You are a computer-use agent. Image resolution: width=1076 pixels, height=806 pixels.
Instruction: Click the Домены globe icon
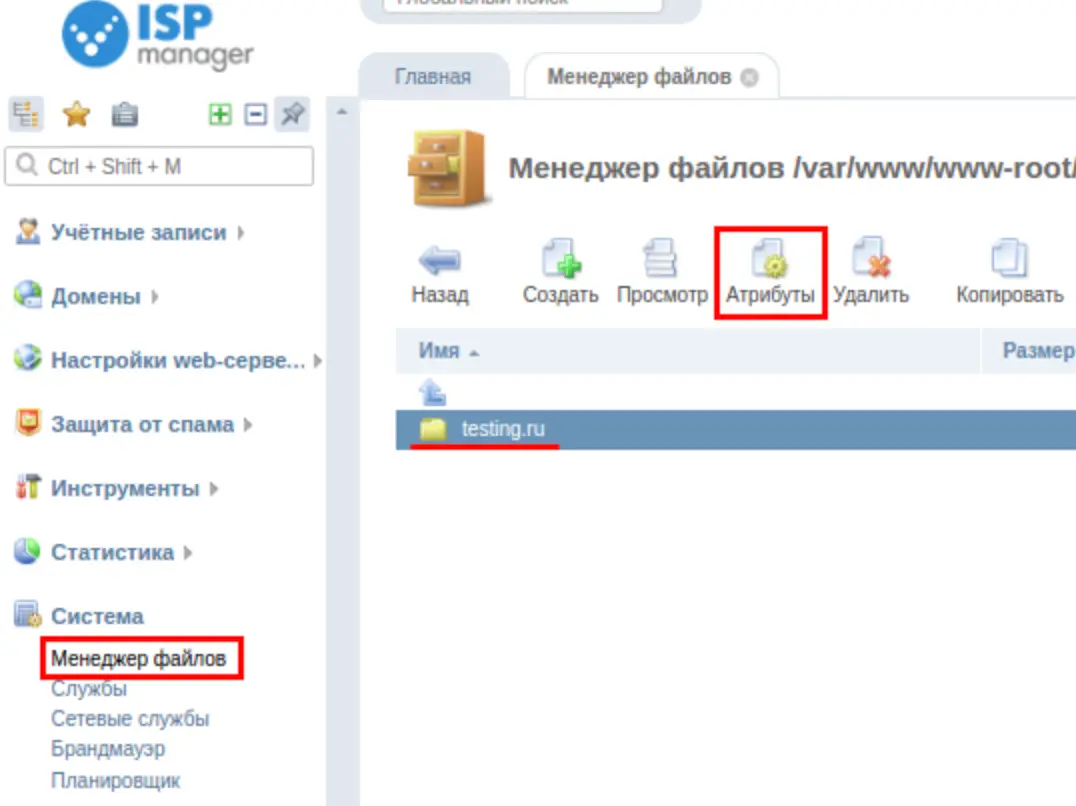[x=27, y=295]
